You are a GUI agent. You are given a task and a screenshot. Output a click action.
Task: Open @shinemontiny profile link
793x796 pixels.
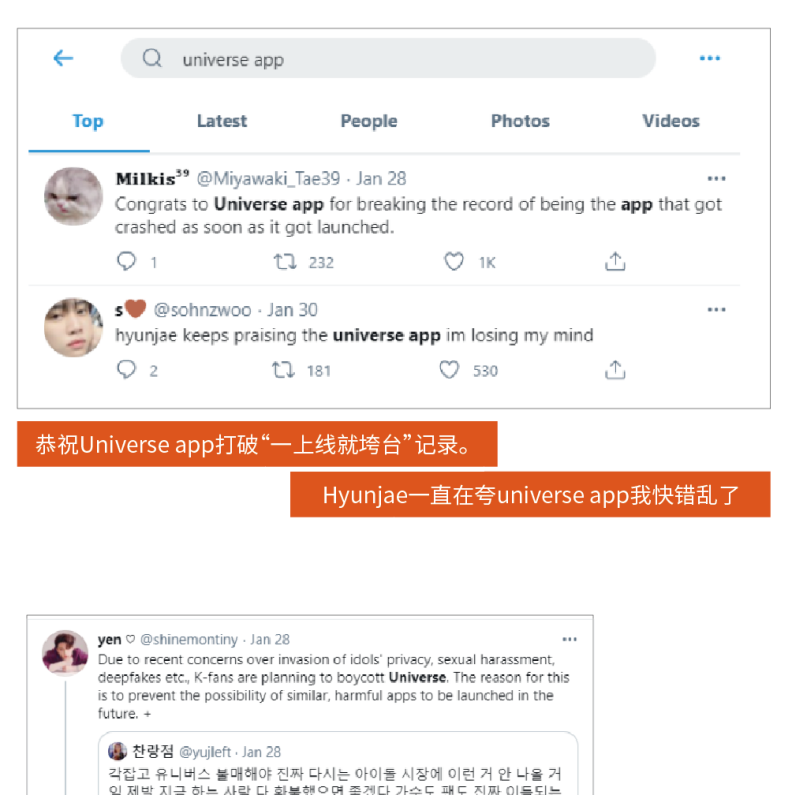[x=189, y=640]
